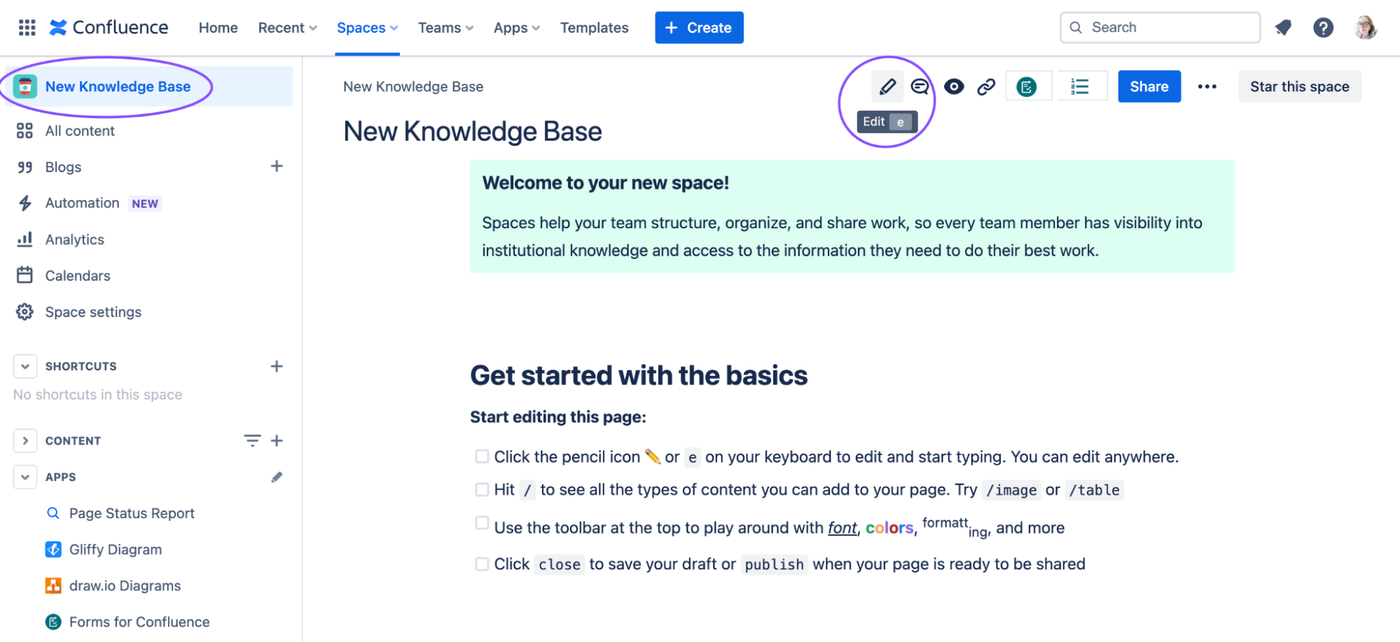The image size is (1400, 642).
Task: Click the New Knowledge Base page title
Action: 472,131
